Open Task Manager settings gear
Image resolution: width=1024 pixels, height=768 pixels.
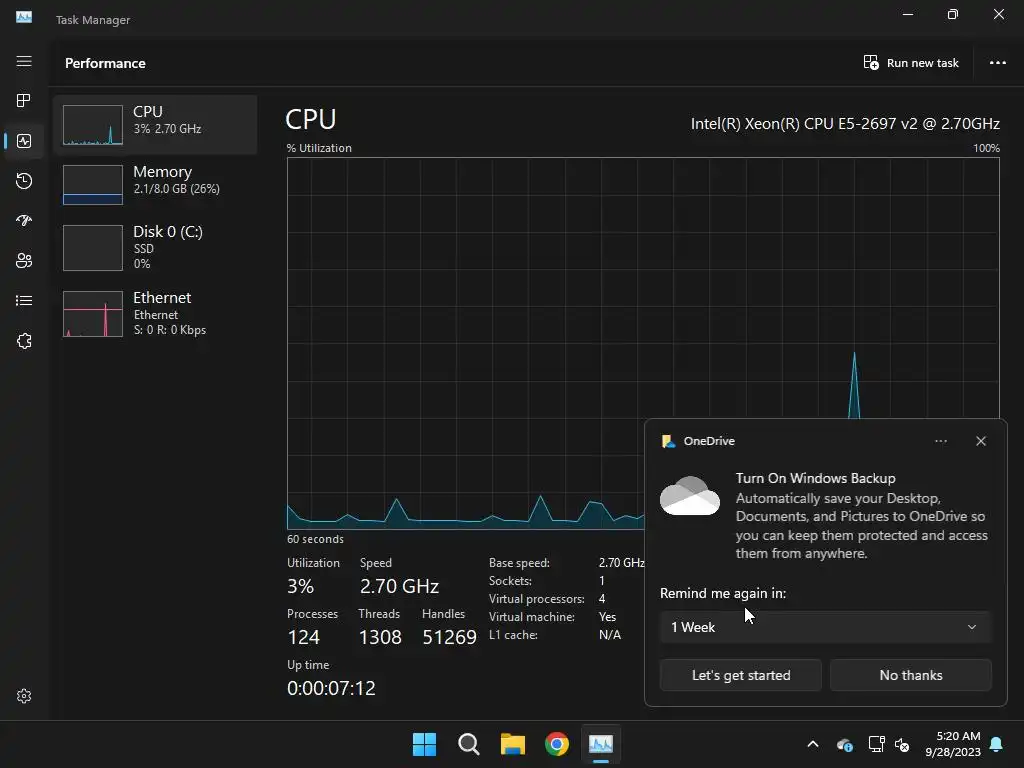(24, 696)
